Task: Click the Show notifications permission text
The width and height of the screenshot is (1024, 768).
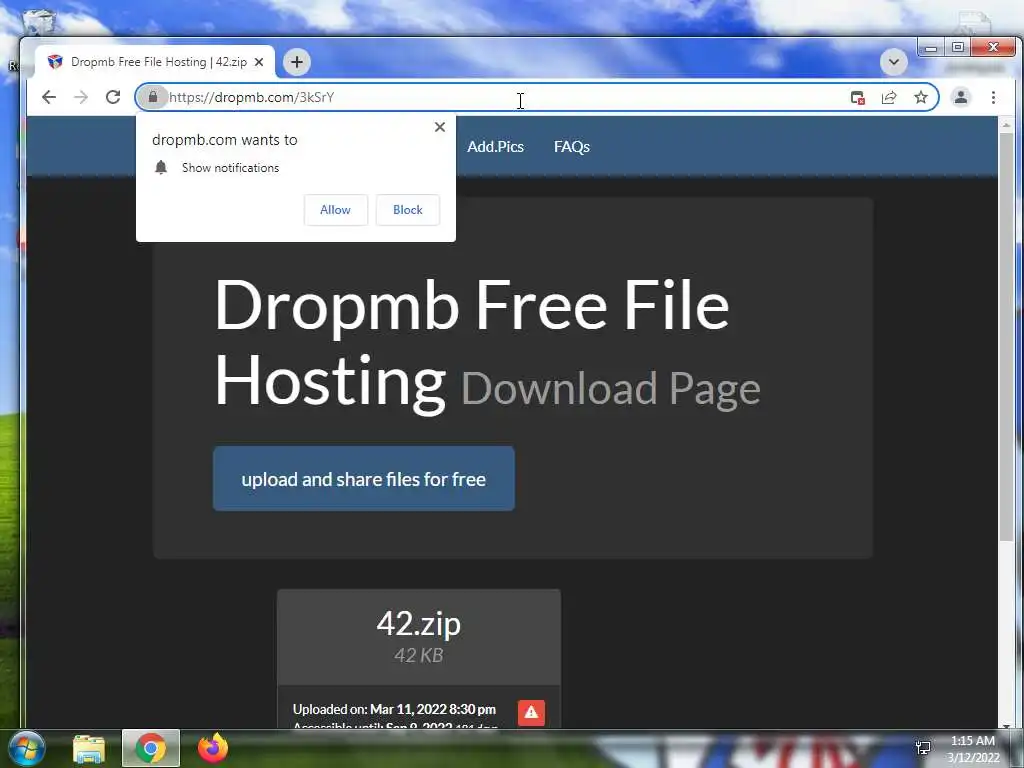Action: [x=231, y=168]
